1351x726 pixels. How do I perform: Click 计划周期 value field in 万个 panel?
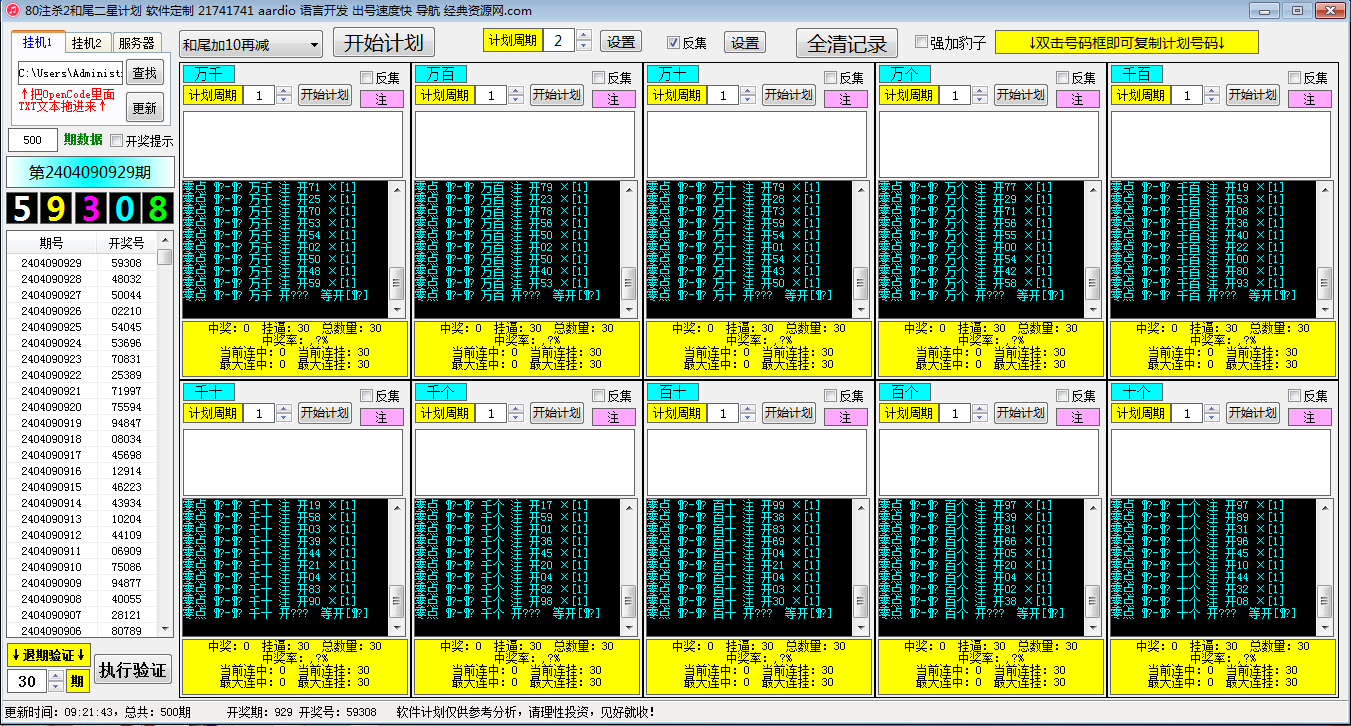pyautogui.click(x=955, y=95)
